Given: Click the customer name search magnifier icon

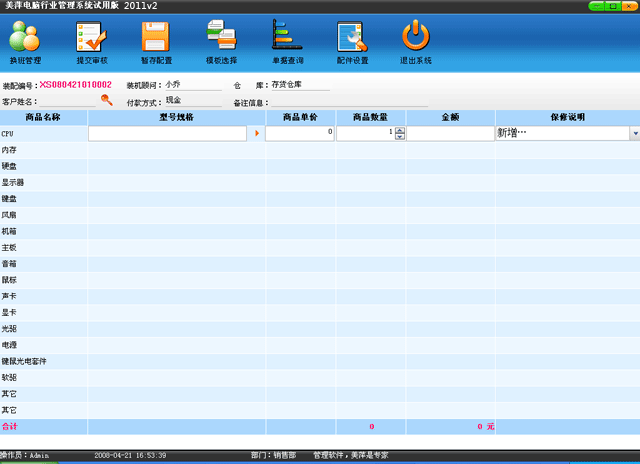Looking at the screenshot, I should pyautogui.click(x=106, y=100).
